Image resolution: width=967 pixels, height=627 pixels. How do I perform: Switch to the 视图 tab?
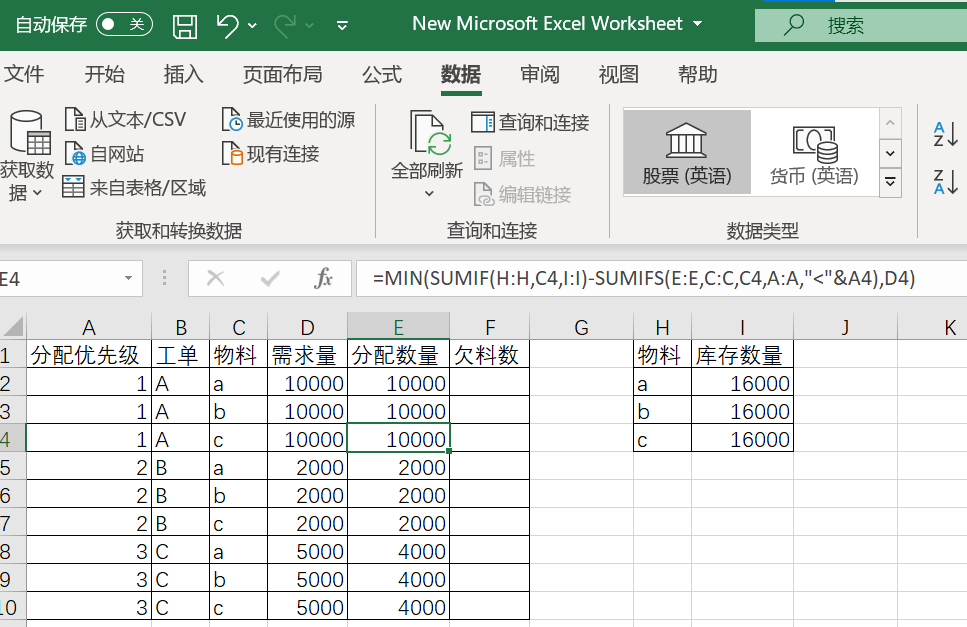click(619, 75)
